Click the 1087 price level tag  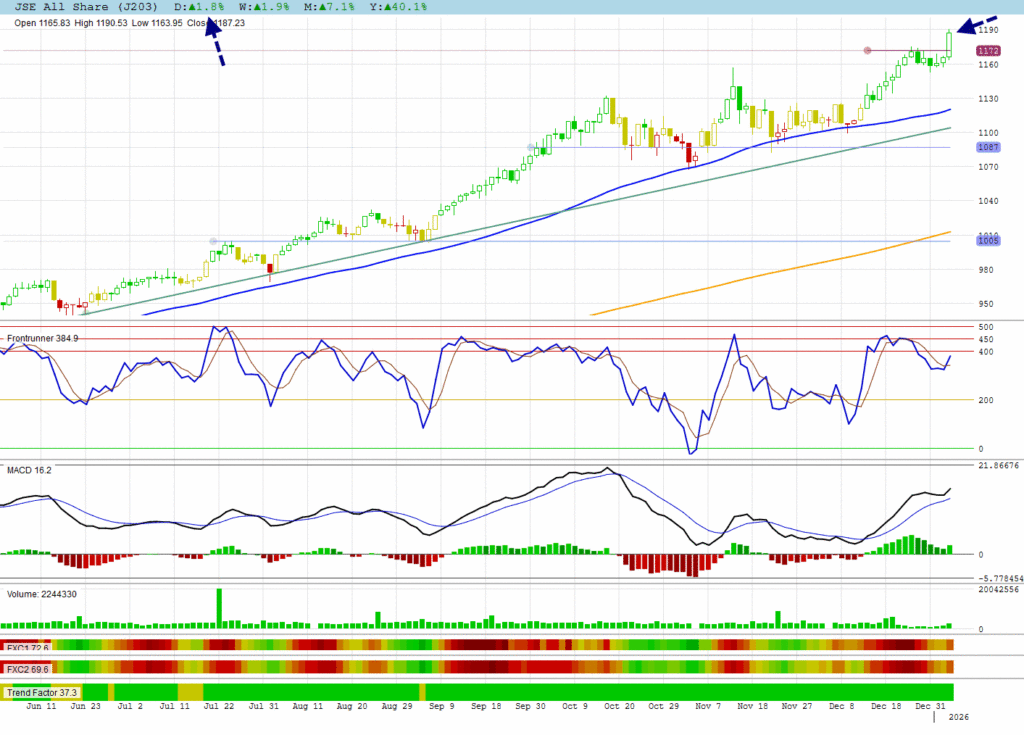[x=988, y=147]
